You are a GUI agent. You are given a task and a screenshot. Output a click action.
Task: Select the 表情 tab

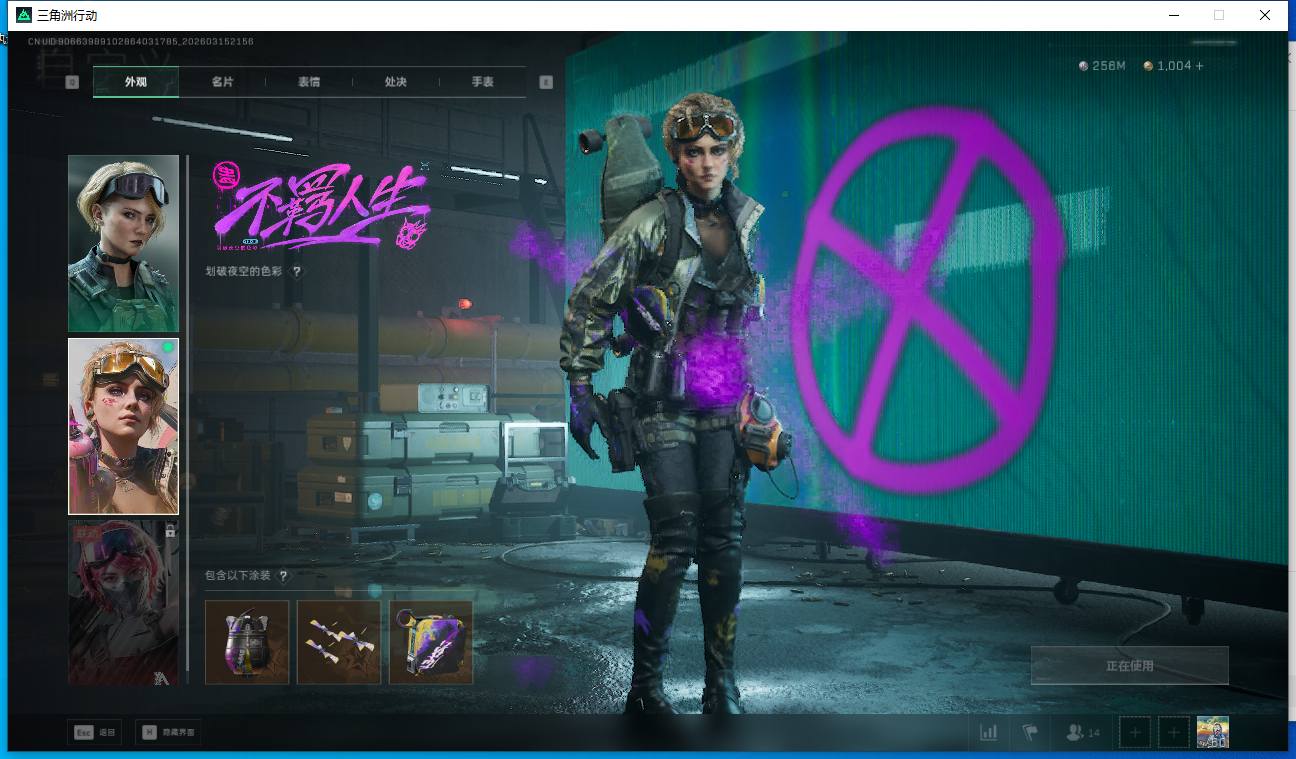pyautogui.click(x=309, y=82)
